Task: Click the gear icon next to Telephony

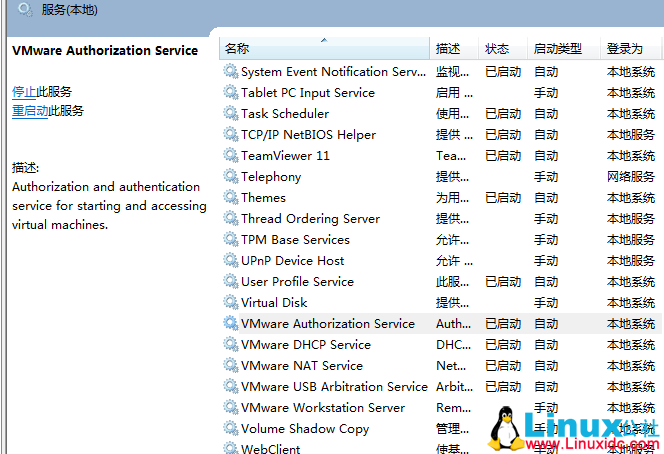Action: click(x=230, y=177)
